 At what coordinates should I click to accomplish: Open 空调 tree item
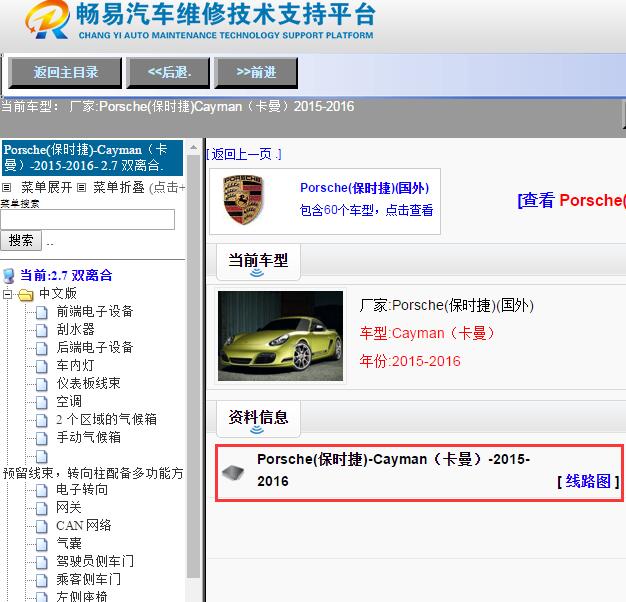point(69,401)
